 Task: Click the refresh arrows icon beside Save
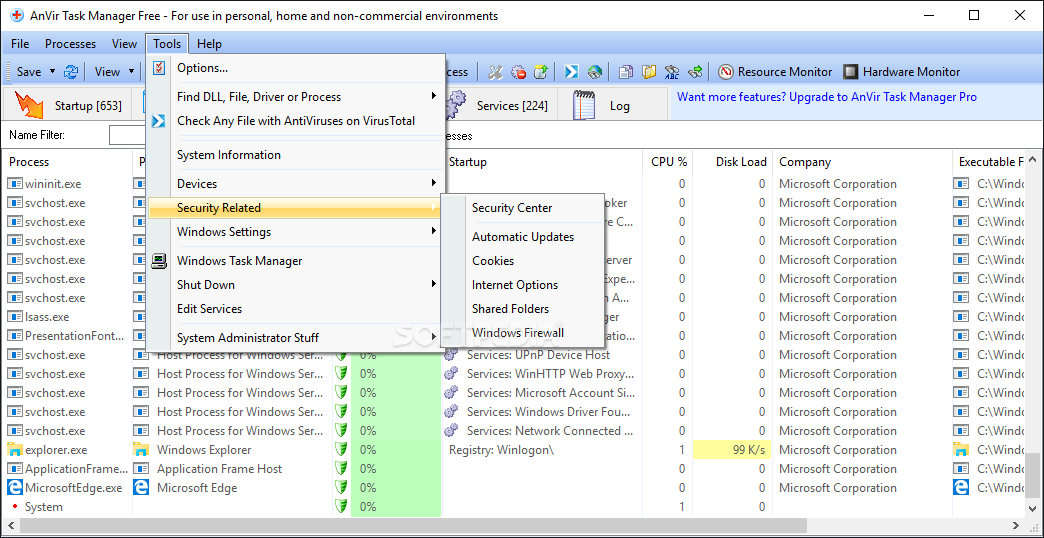(x=71, y=72)
